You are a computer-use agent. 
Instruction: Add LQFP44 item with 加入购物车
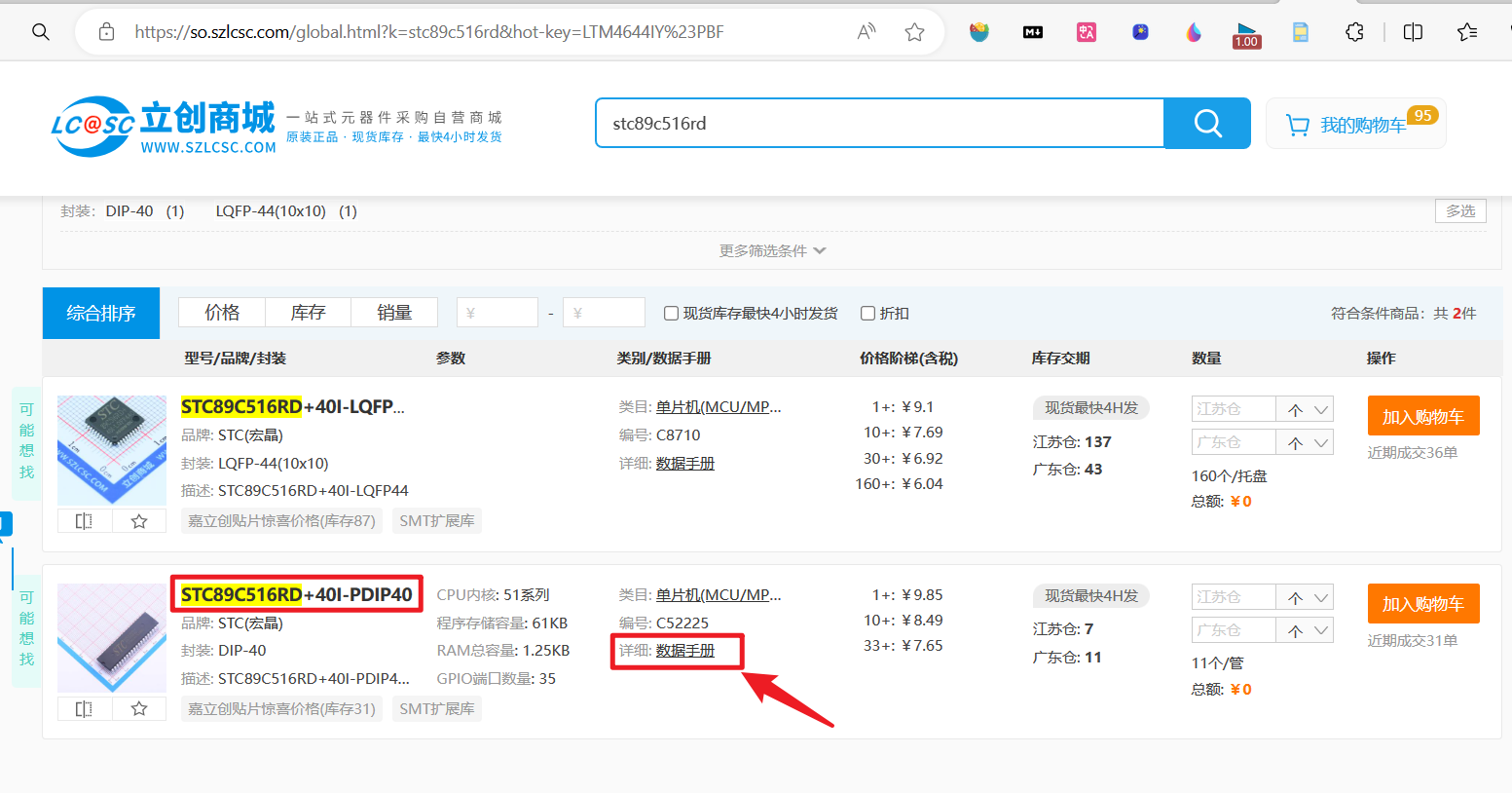[1423, 416]
